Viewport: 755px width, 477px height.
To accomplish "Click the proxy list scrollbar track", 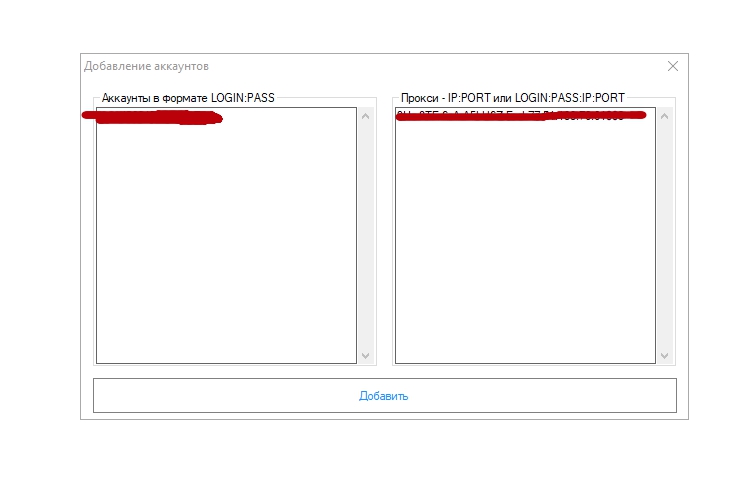I will point(664,236).
